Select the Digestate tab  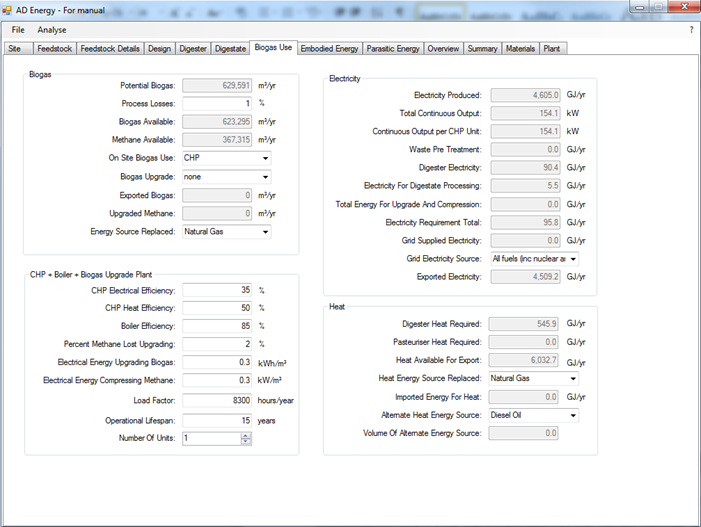pyautogui.click(x=230, y=48)
